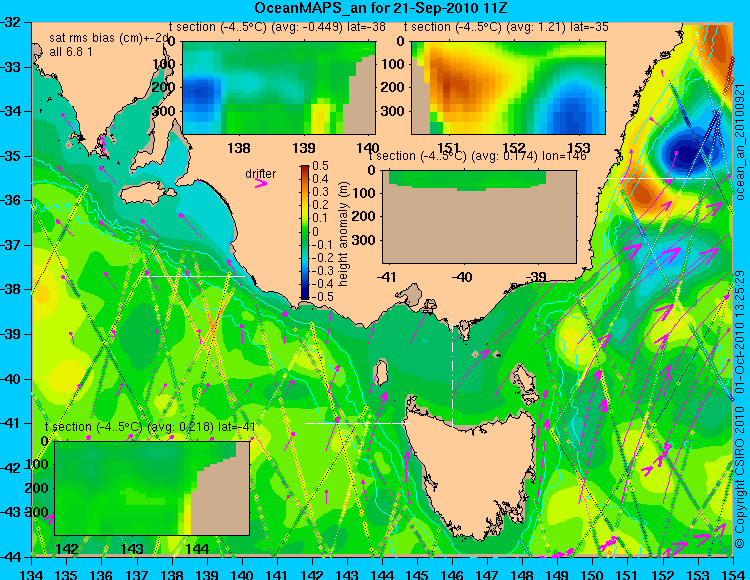Select the 't section (avg: 0.218) lat=-41' label
Screen dimensions: 750x580
pyautogui.click(x=150, y=427)
